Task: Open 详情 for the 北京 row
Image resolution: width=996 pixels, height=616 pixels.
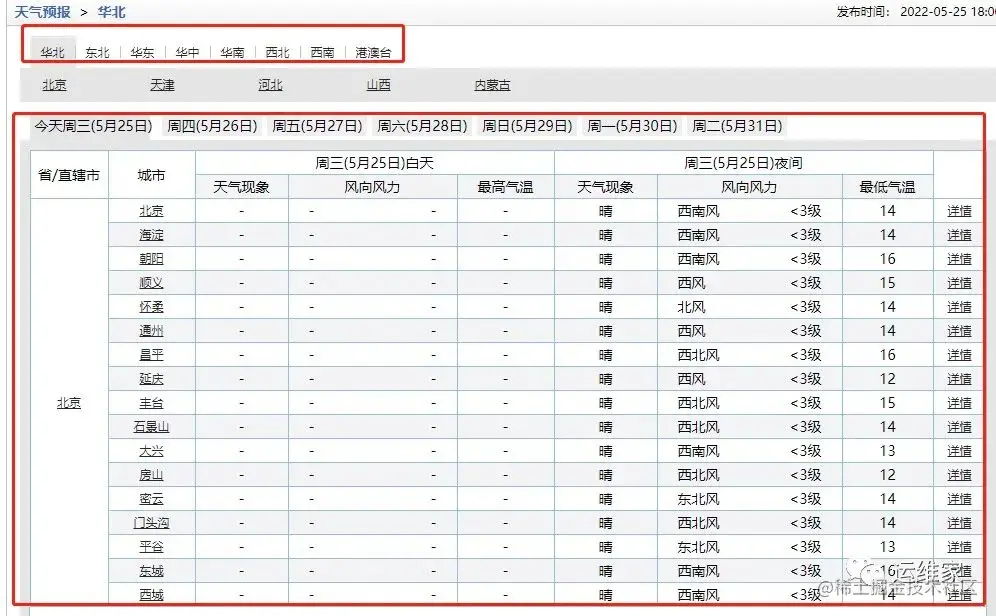Action: 959,211
